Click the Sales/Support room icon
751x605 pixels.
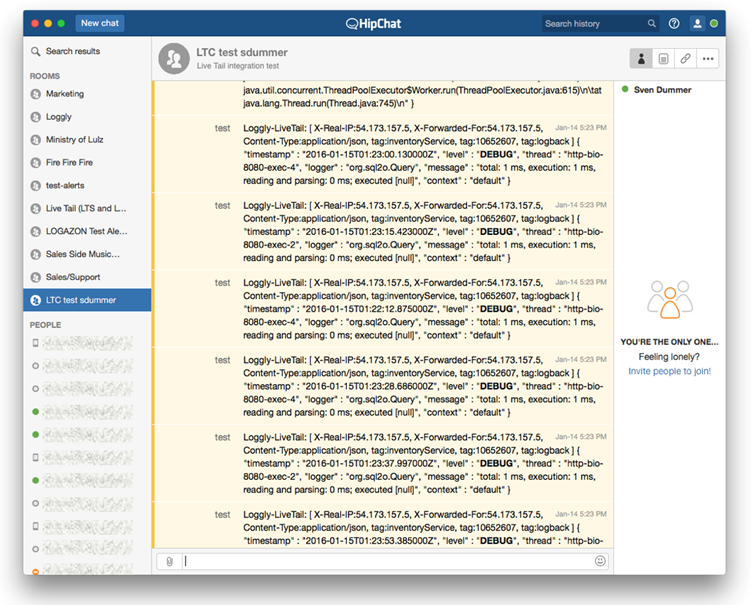coord(35,277)
